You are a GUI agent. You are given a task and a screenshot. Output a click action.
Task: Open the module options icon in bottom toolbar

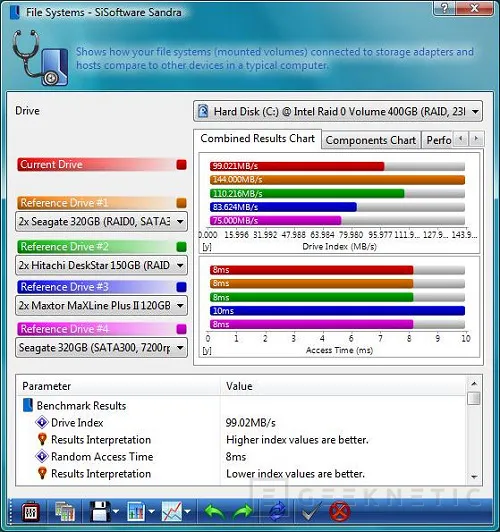(x=31, y=511)
